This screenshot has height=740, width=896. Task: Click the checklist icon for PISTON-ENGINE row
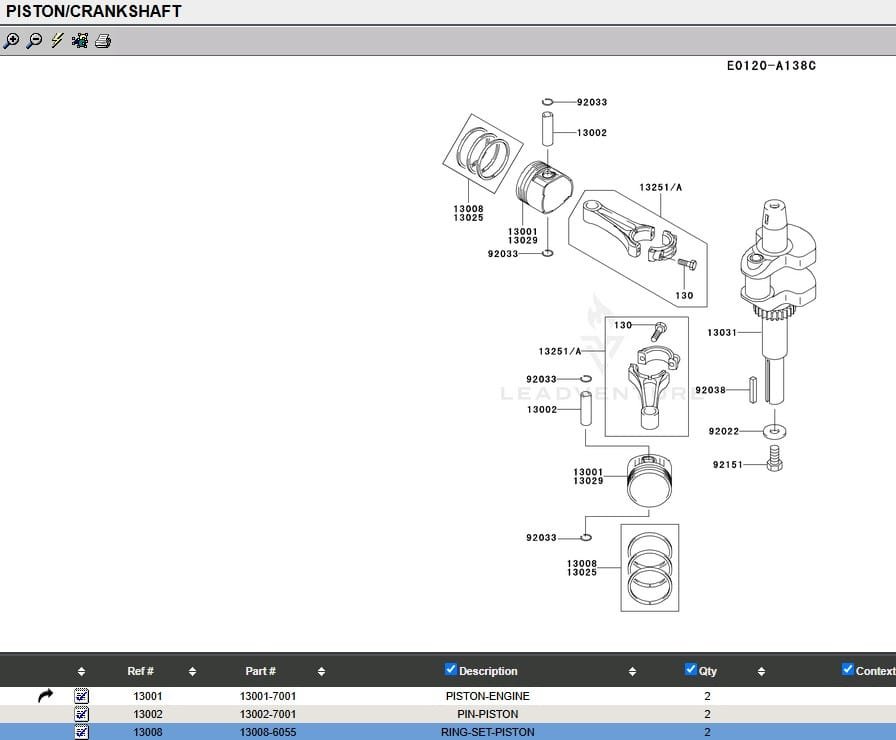pos(82,696)
